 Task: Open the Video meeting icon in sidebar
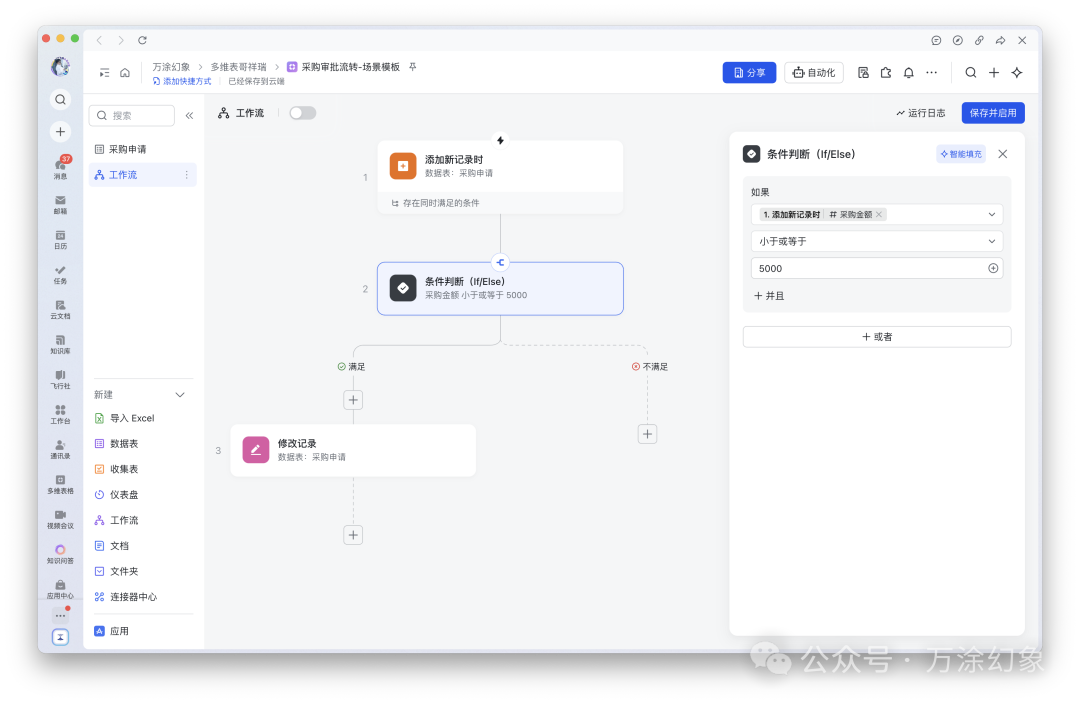(x=61, y=519)
